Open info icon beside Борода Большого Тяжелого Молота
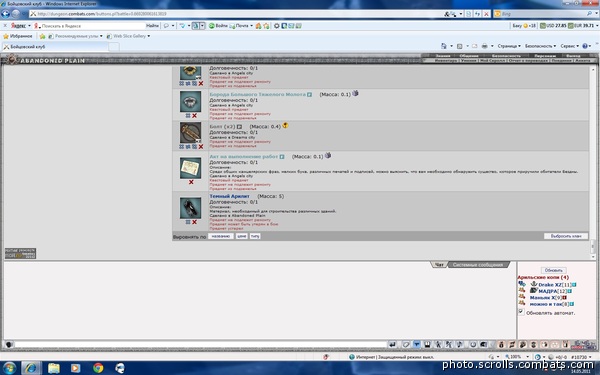The image size is (600, 375). pos(309,95)
